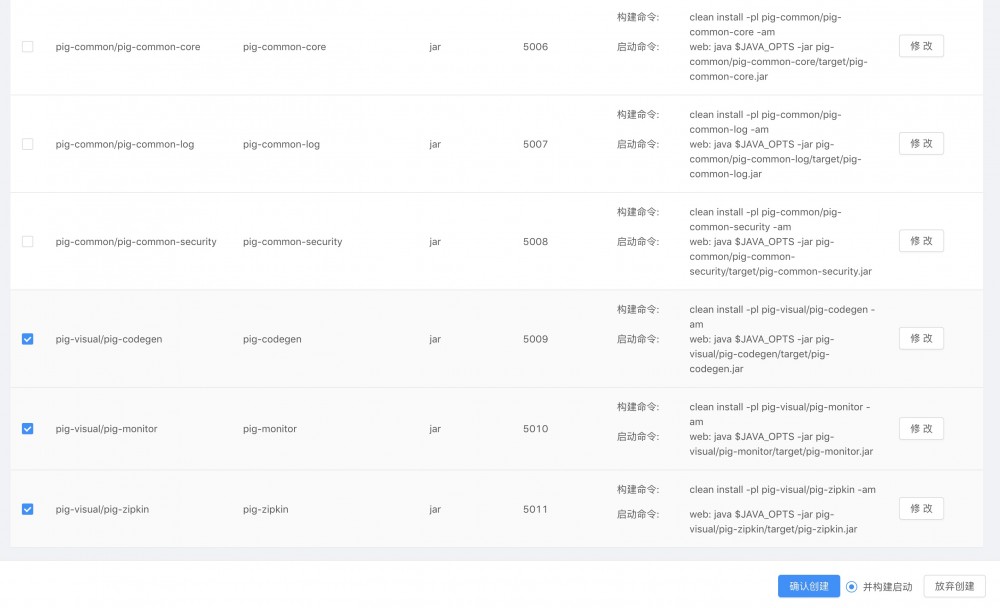This screenshot has height=608, width=1000.
Task: Click the 确认创建 button
Action: point(808,586)
